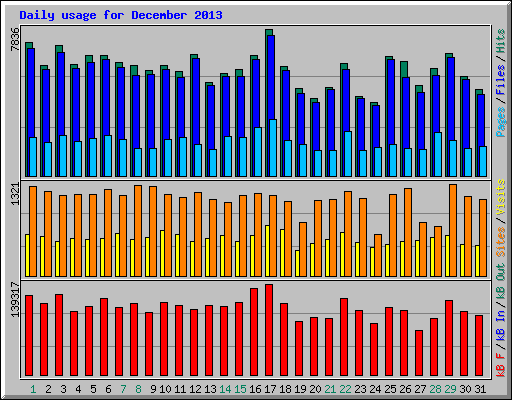Click the 'Daily usage for December 2013' title
Viewport: 512px width, 400px height.
pyautogui.click(x=121, y=15)
